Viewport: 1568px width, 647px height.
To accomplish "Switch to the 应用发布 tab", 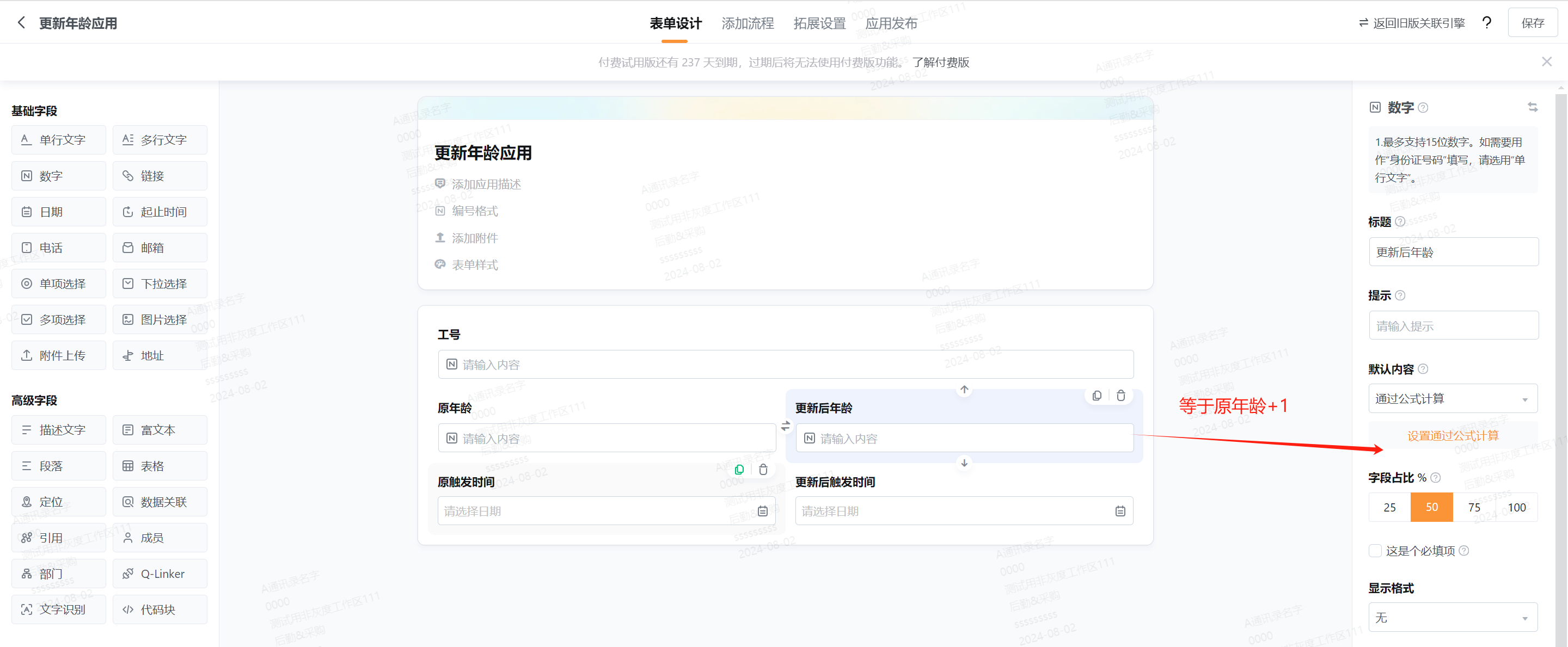I will [x=891, y=23].
